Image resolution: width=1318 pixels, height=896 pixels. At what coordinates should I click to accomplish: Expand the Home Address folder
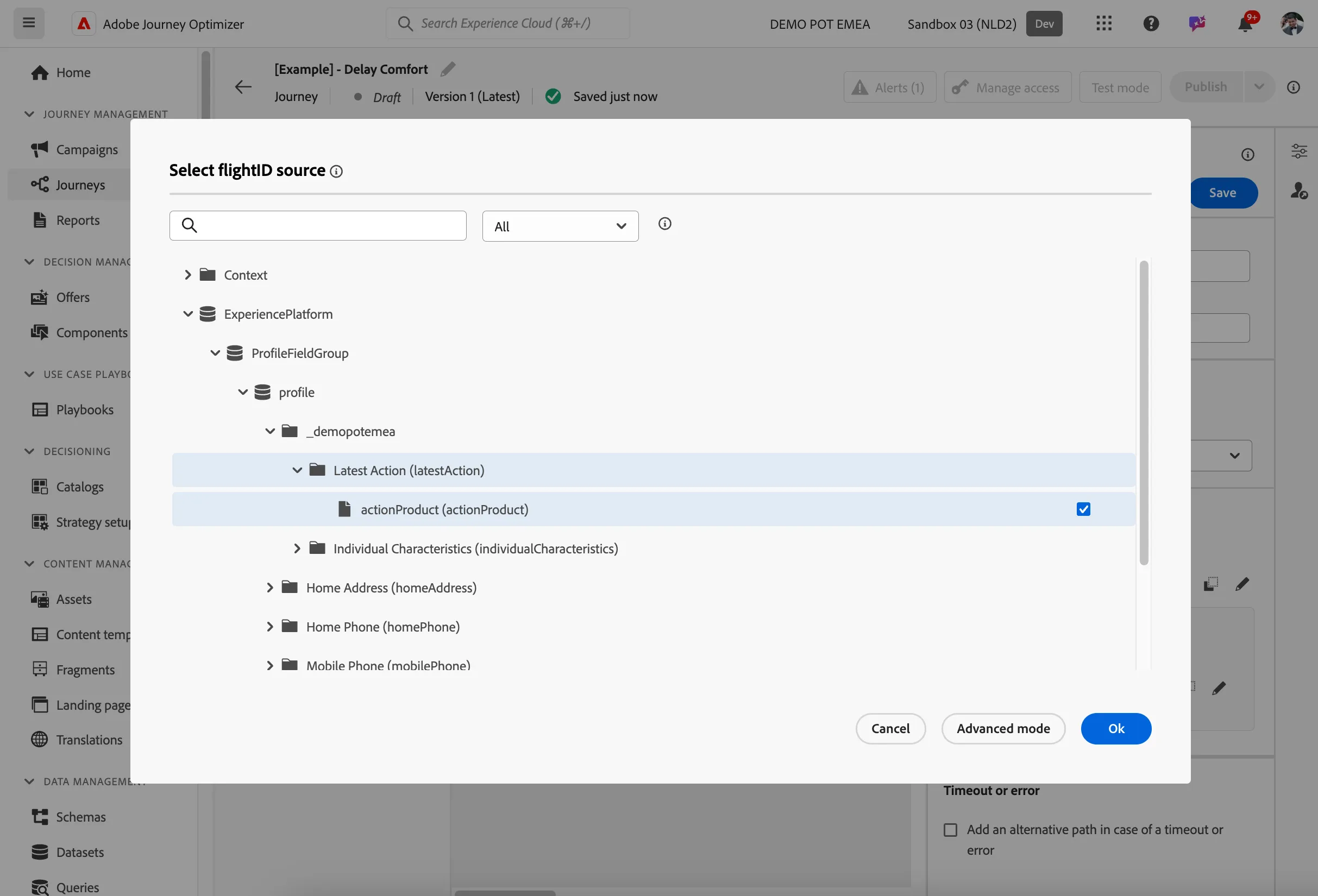click(270, 588)
